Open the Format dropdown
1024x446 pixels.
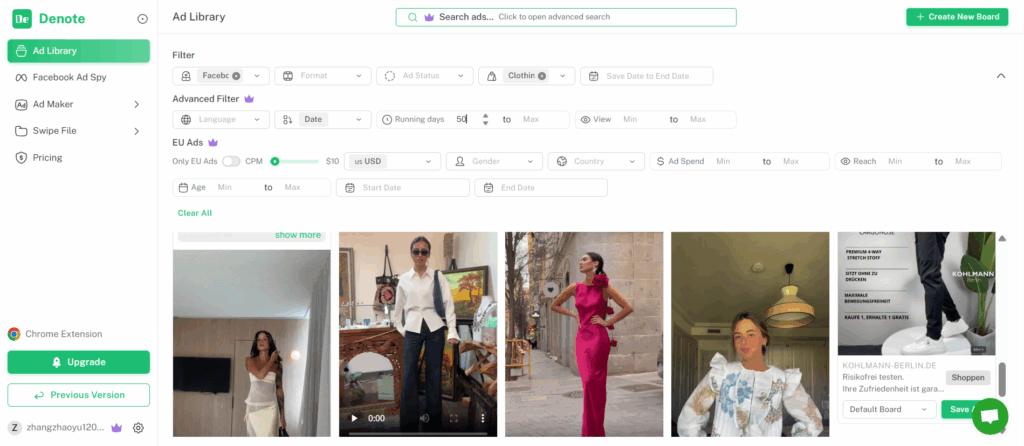(x=323, y=76)
